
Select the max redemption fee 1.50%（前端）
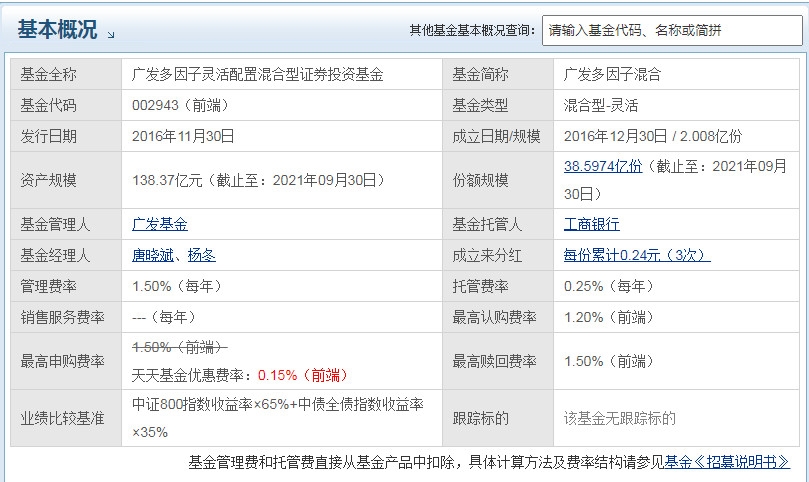610,361
